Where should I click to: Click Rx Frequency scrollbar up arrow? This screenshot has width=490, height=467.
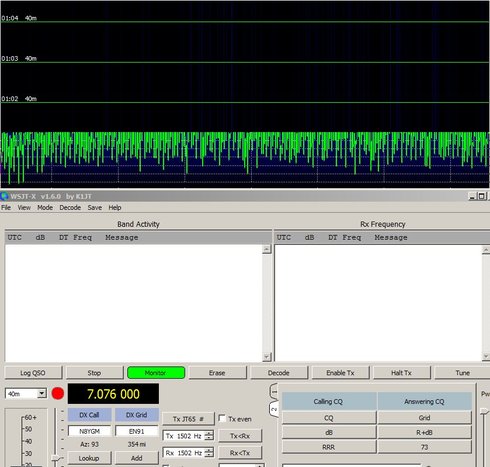(486, 250)
